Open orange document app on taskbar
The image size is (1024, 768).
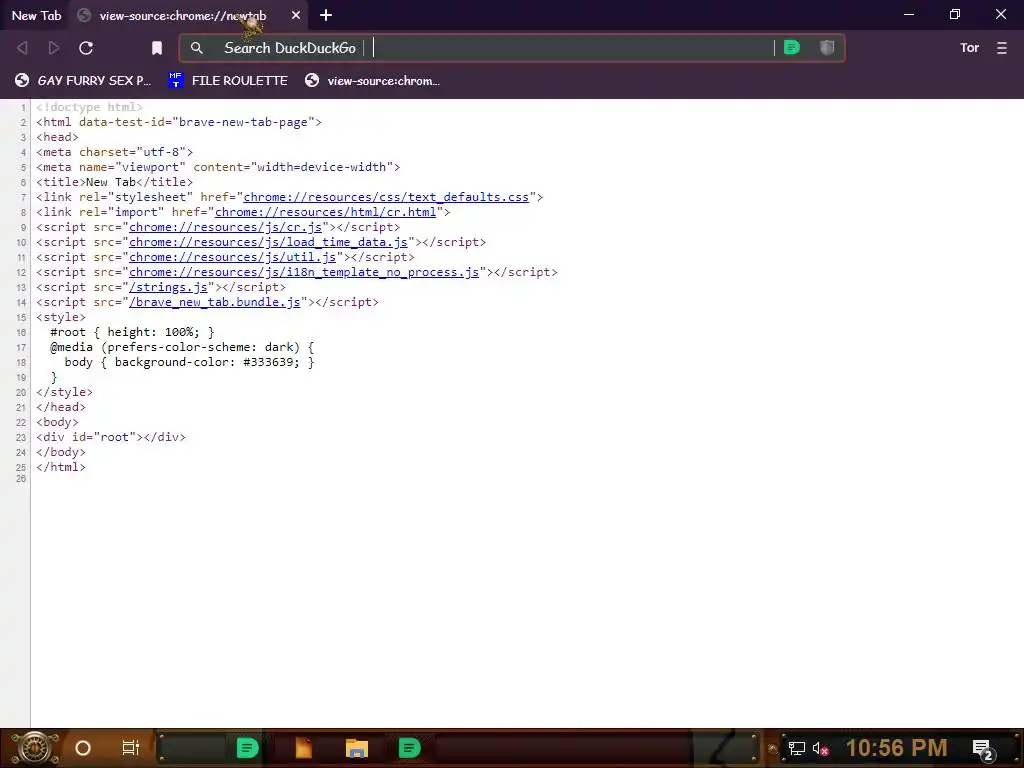point(304,748)
